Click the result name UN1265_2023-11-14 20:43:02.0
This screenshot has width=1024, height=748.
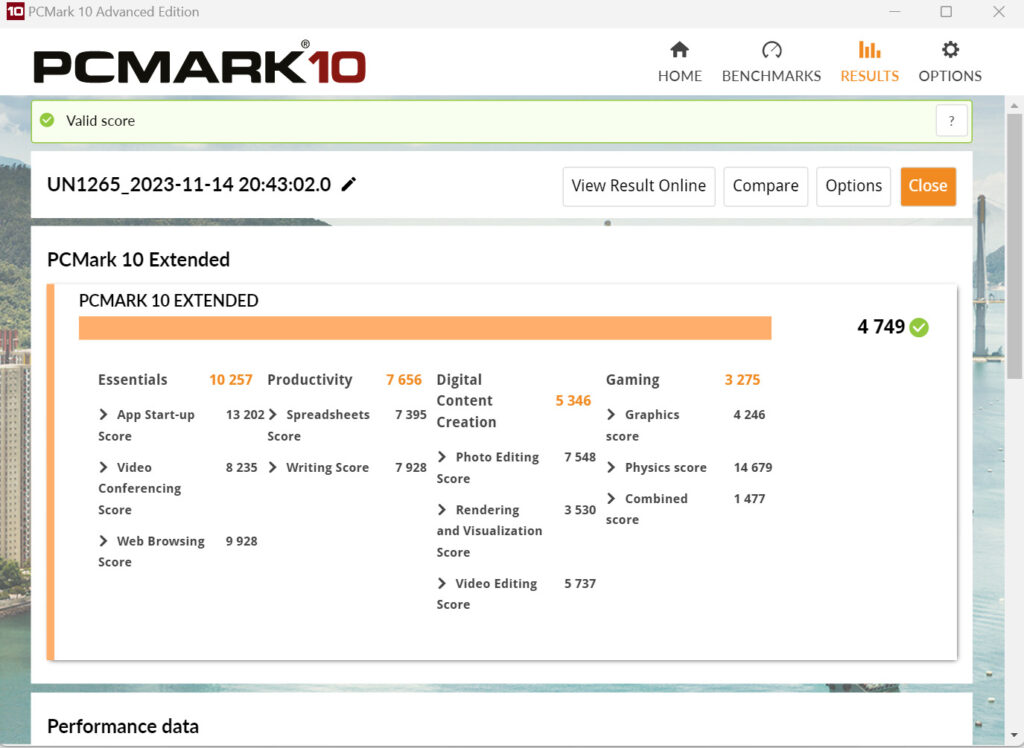coord(189,185)
